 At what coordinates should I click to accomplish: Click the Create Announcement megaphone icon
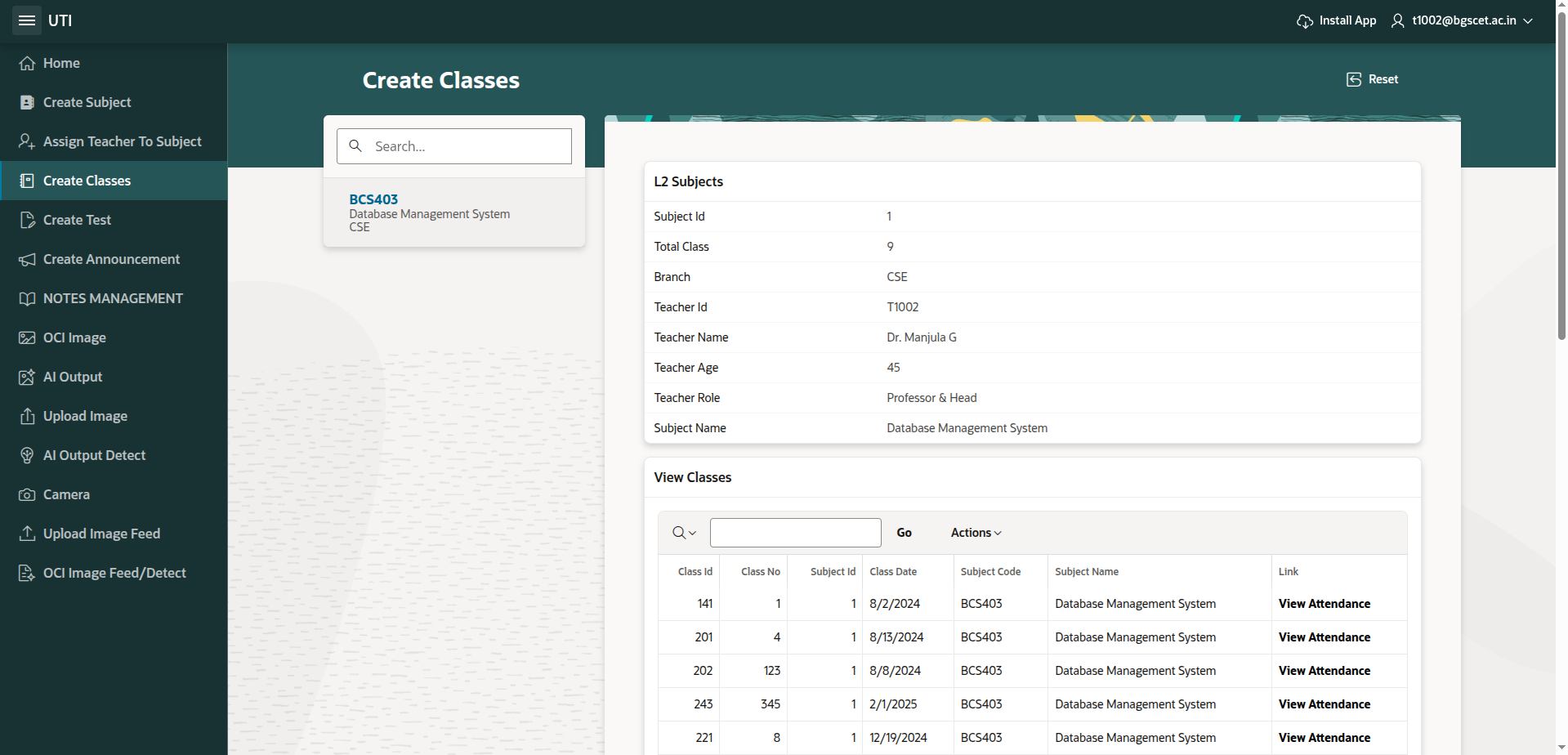coord(27,259)
